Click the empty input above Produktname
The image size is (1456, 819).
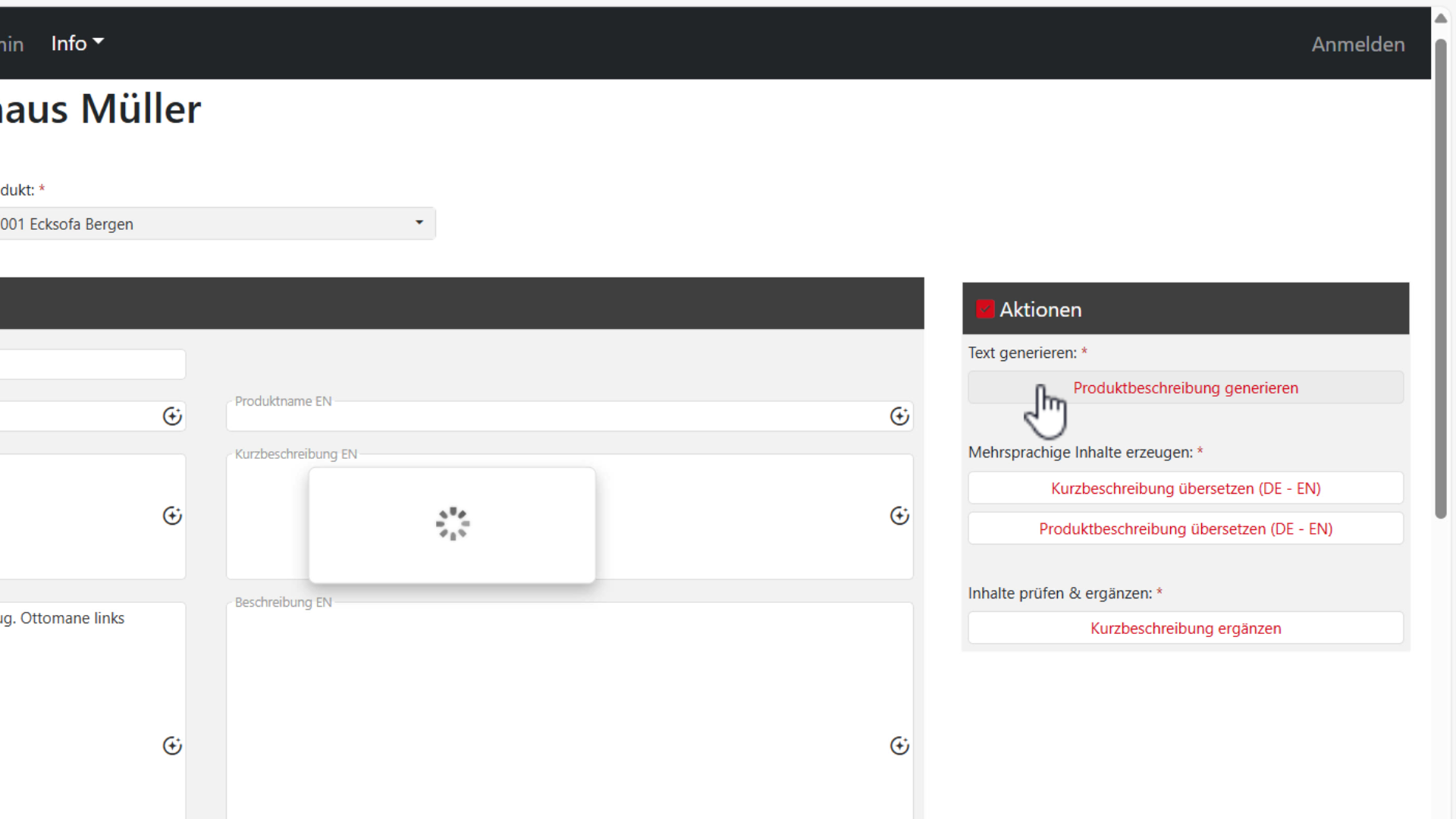(x=91, y=365)
